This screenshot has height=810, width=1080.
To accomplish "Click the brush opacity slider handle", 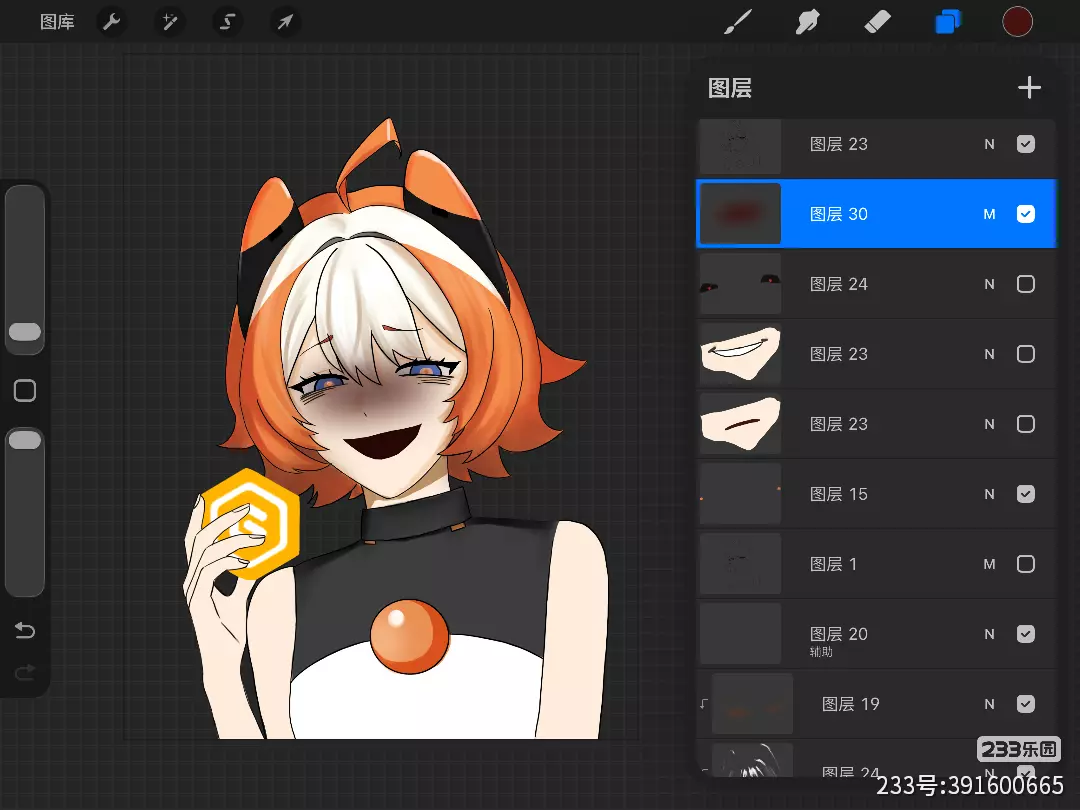I will click(25, 440).
